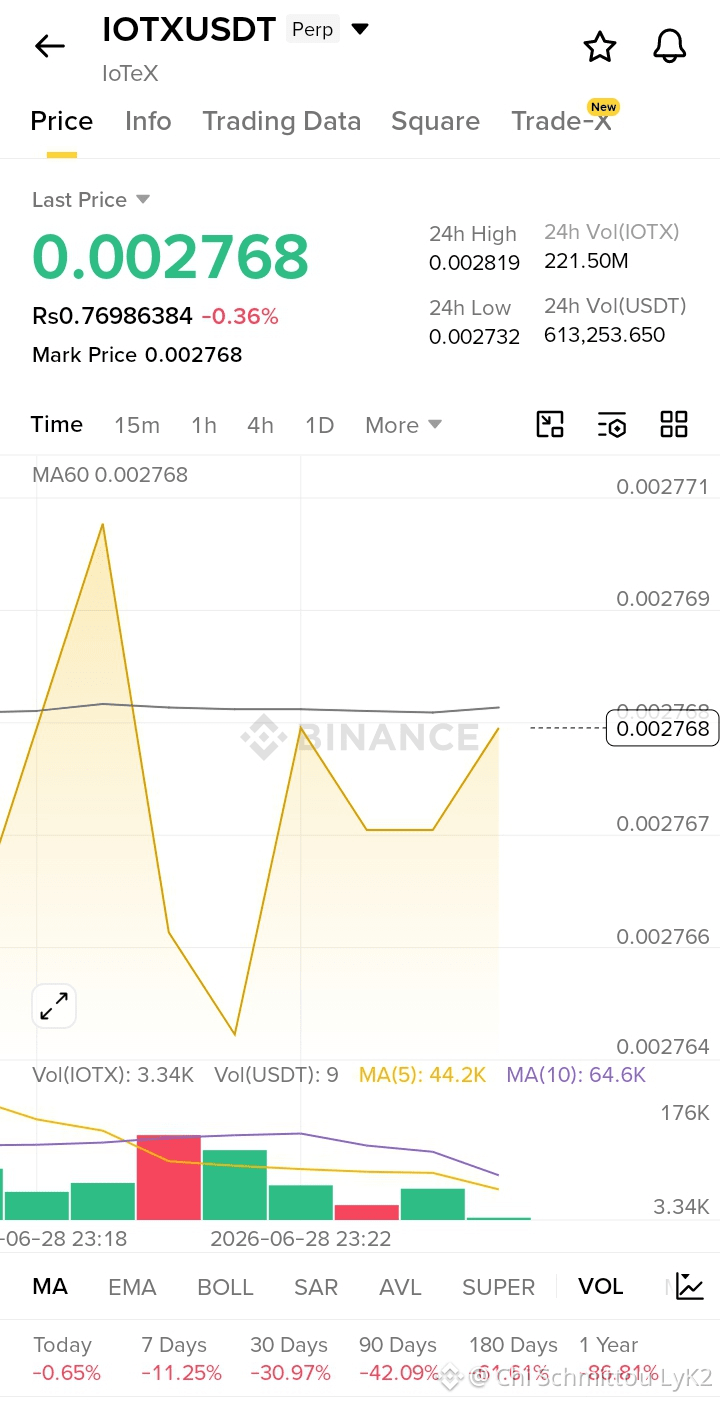Toggle the MA indicator on chart
Image resolution: width=720 pixels, height=1402 pixels.
50,1286
